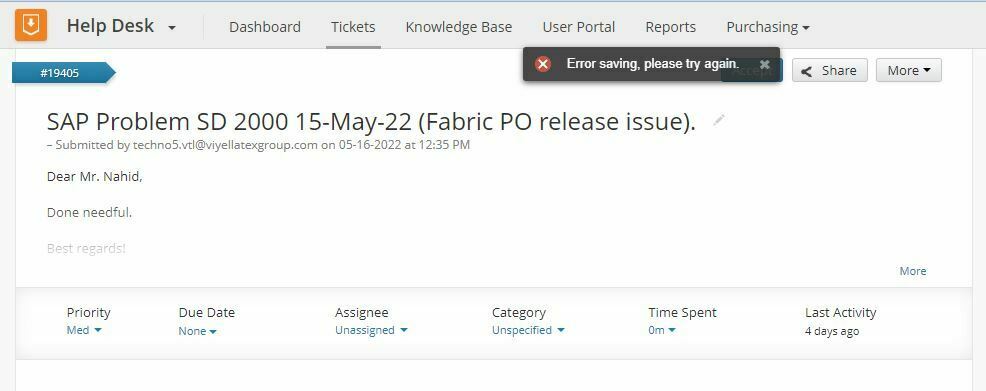Click the share icon in Share button
The height and width of the screenshot is (391, 986).
pos(807,71)
